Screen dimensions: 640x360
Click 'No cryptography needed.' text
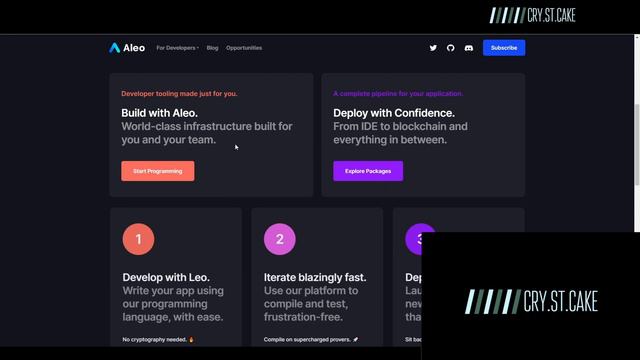pyautogui.click(x=155, y=340)
